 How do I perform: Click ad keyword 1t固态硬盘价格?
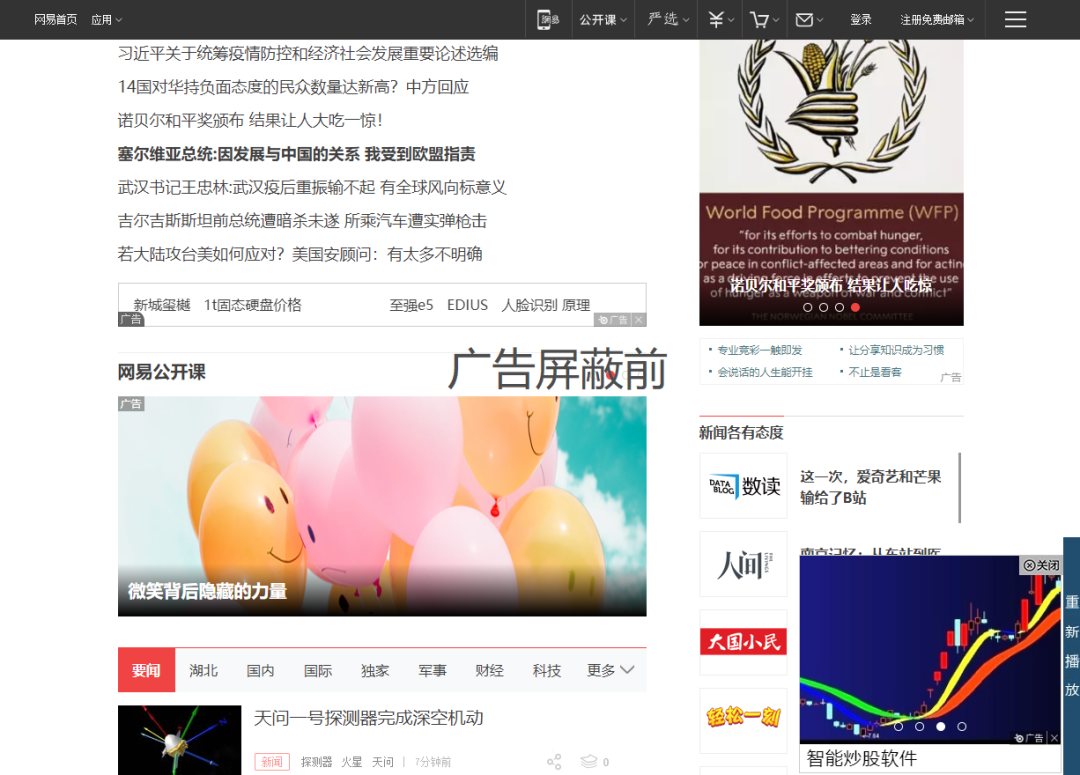[253, 305]
